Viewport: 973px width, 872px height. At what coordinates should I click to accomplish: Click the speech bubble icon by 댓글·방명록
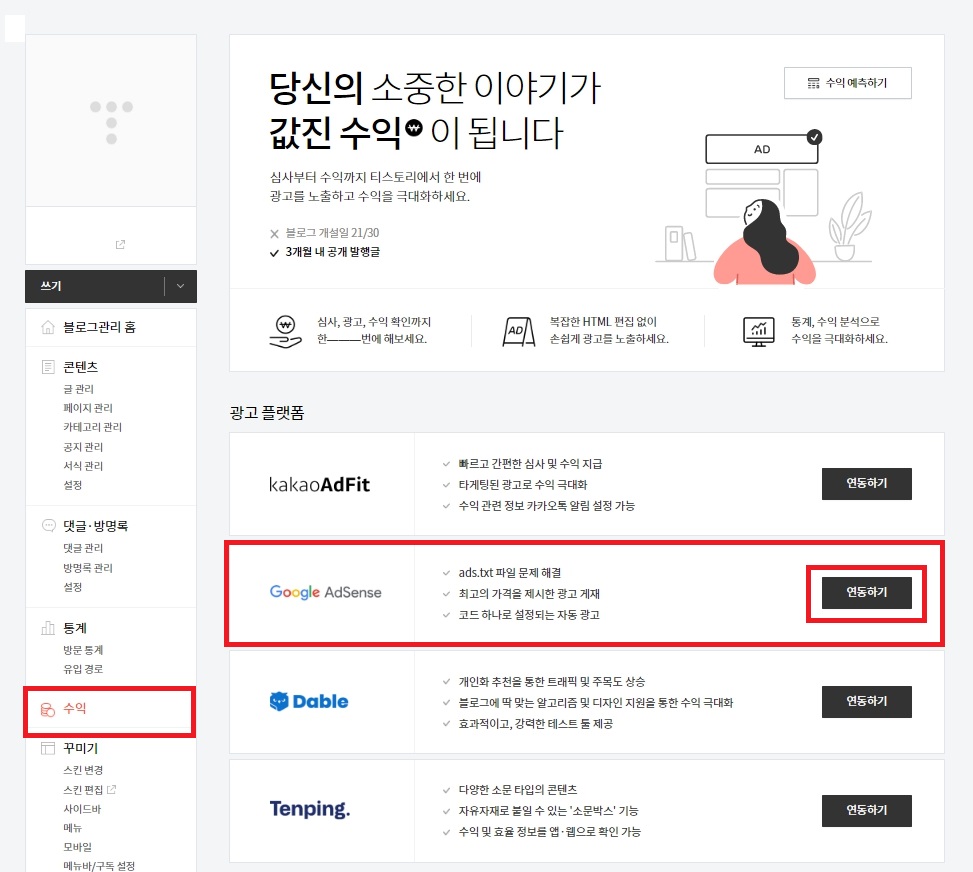[x=48, y=526]
